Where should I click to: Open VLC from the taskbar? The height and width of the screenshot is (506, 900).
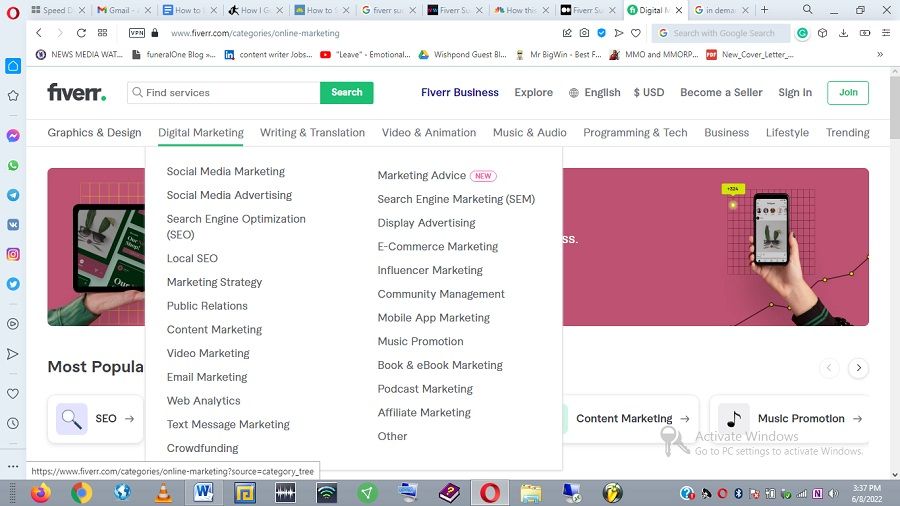[164, 493]
